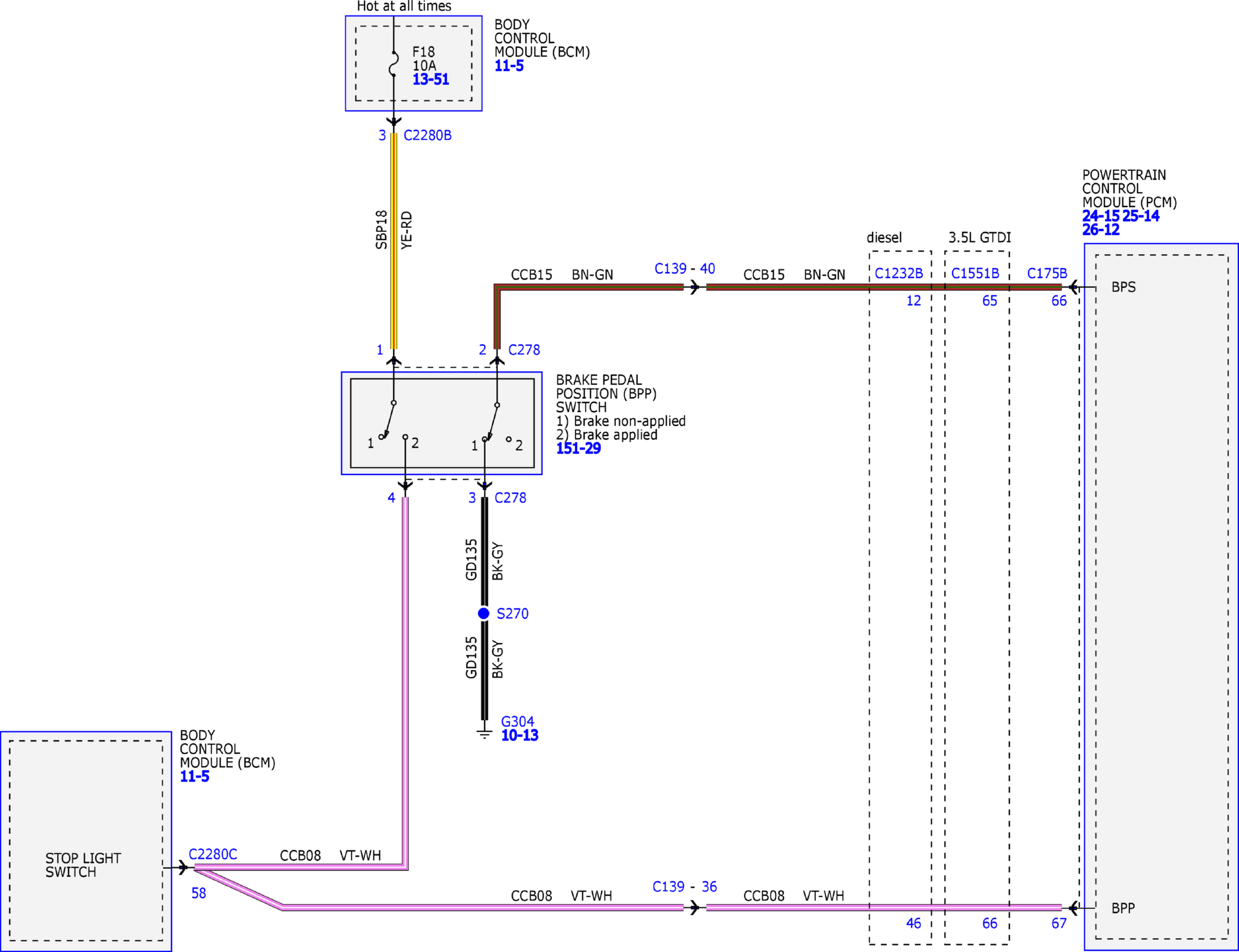The width and height of the screenshot is (1239, 952).
Task: Click the C278 label at pin 2
Action: [x=524, y=350]
